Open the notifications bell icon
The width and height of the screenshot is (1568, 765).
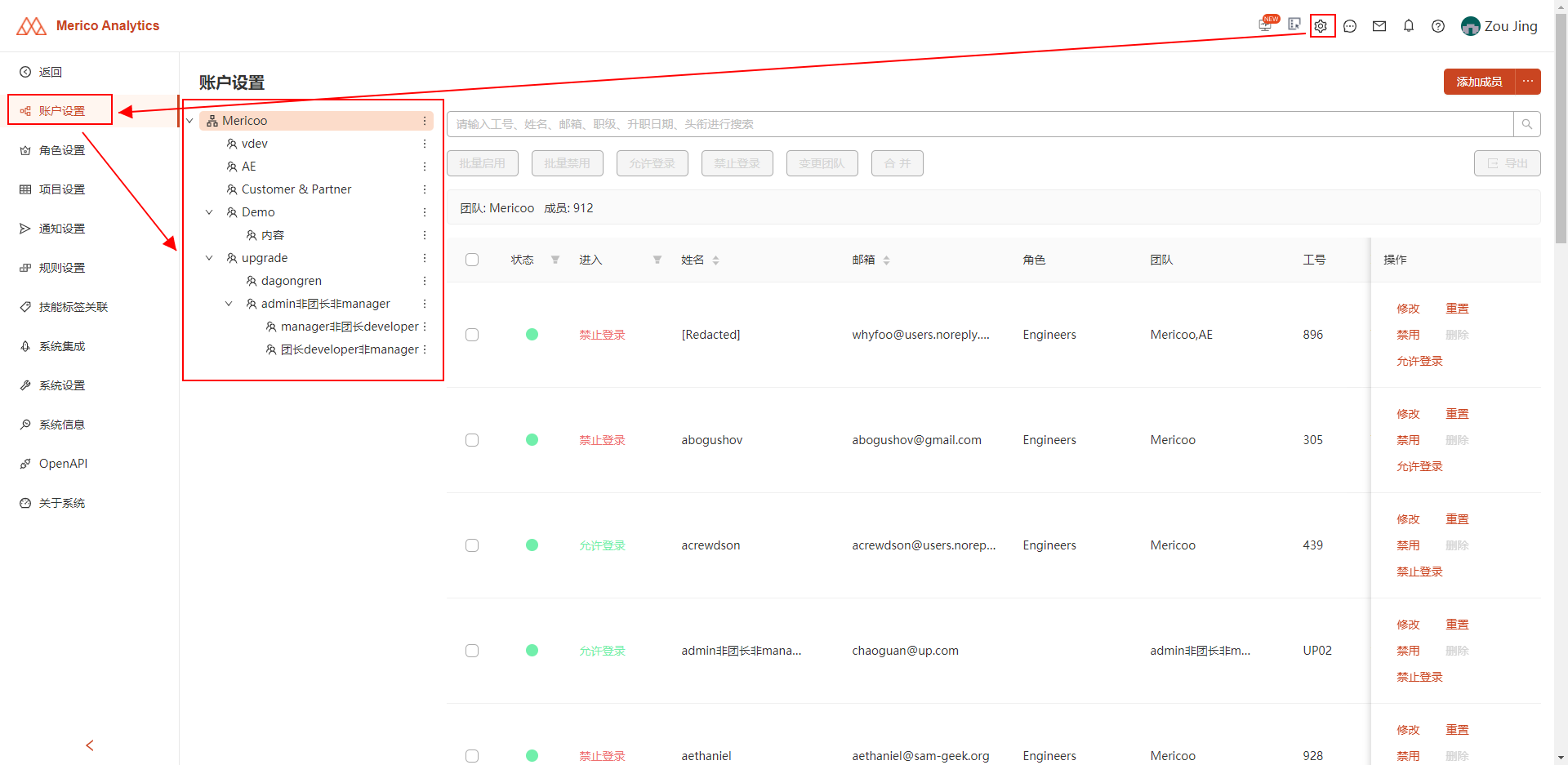(x=1409, y=26)
